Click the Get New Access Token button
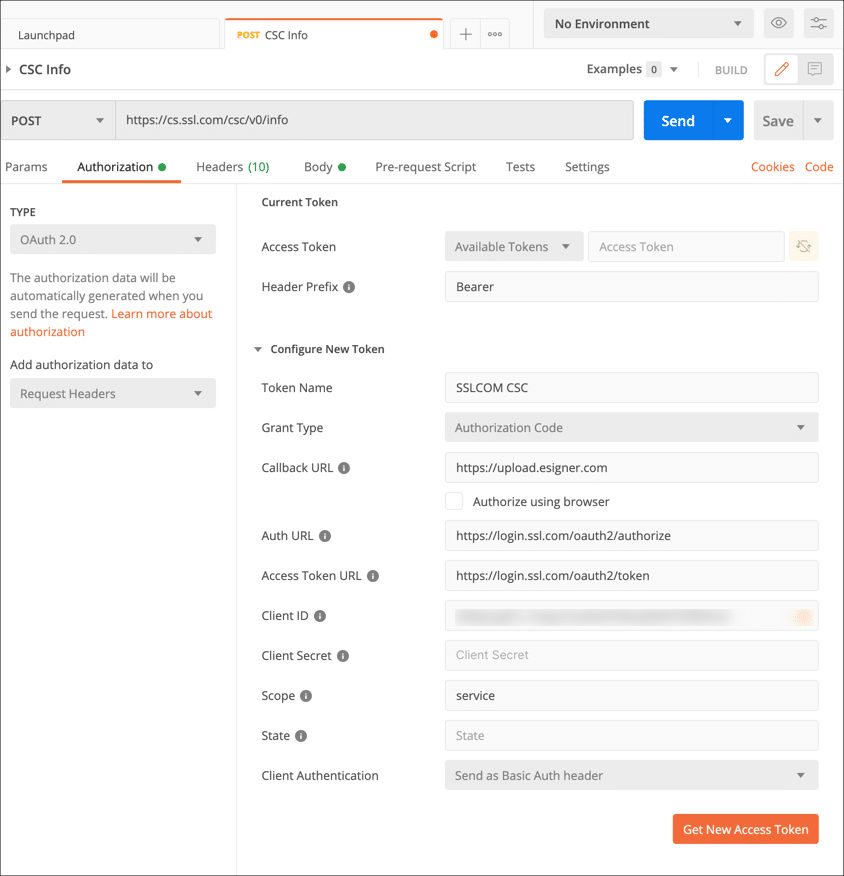This screenshot has width=844, height=876. pos(745,829)
